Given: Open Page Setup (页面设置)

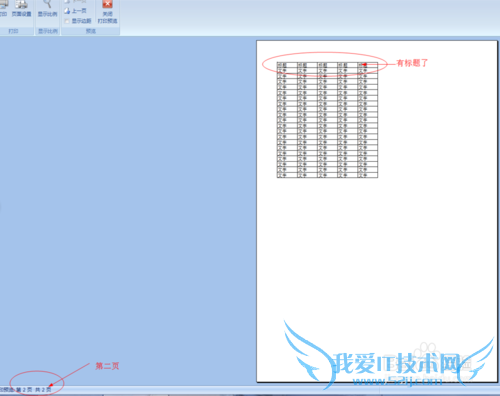Looking at the screenshot, I should (21, 9).
